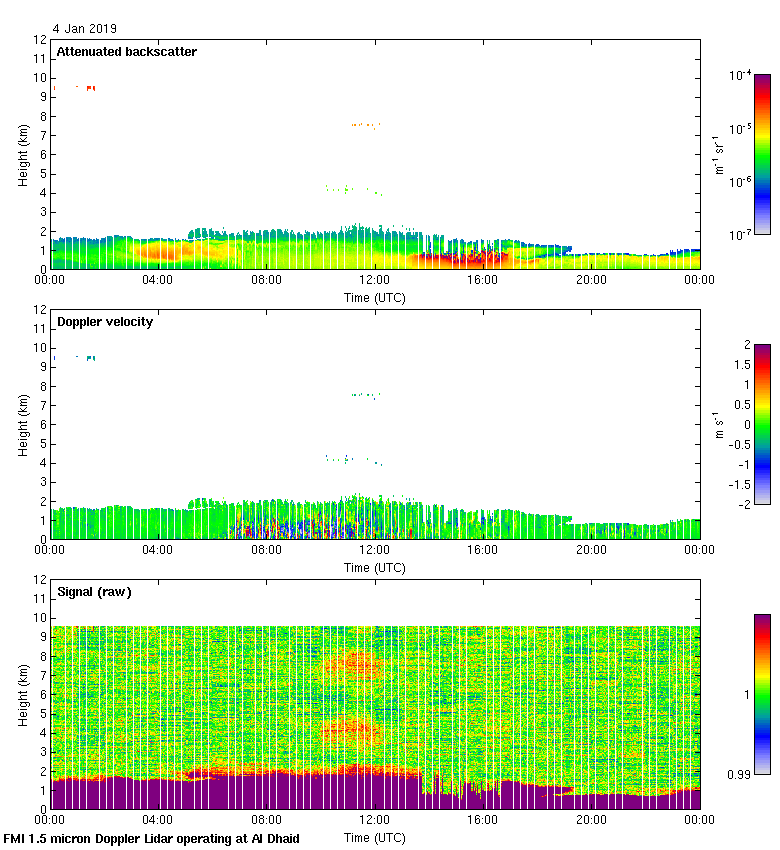Click the Signal (raw) color bar
The width and height of the screenshot is (780, 850).
tap(762, 693)
